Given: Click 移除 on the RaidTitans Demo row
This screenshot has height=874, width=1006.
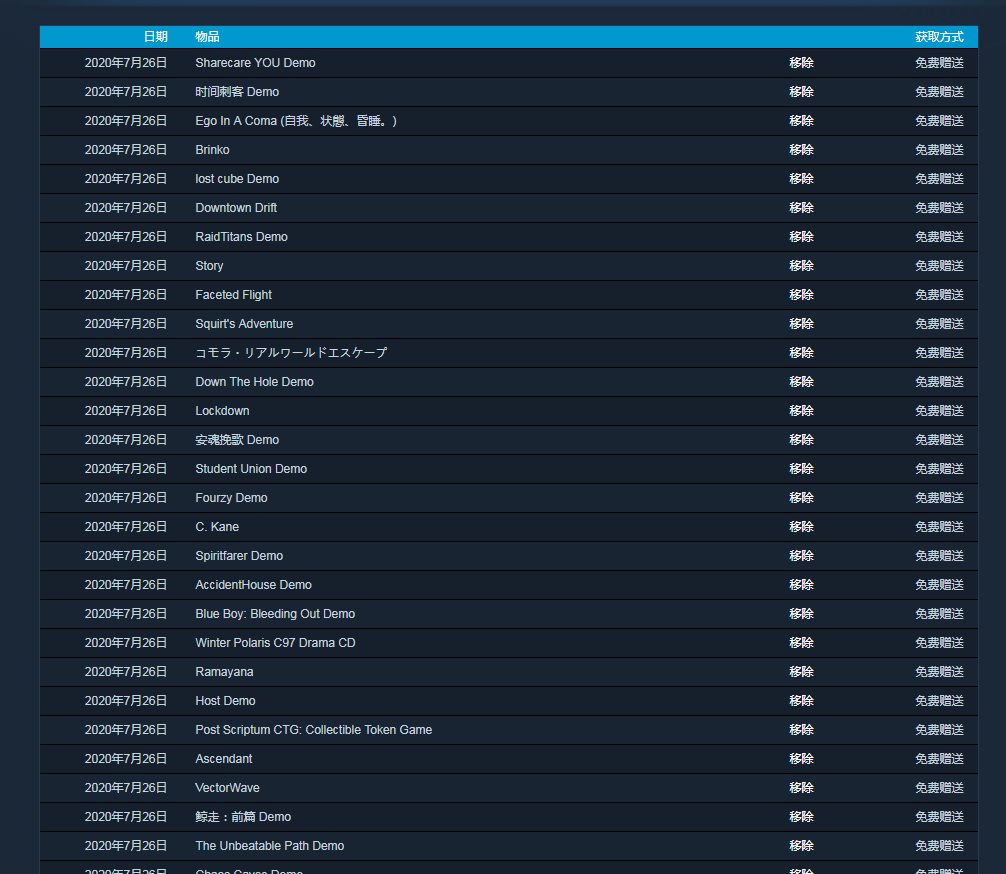Looking at the screenshot, I should pyautogui.click(x=801, y=237).
